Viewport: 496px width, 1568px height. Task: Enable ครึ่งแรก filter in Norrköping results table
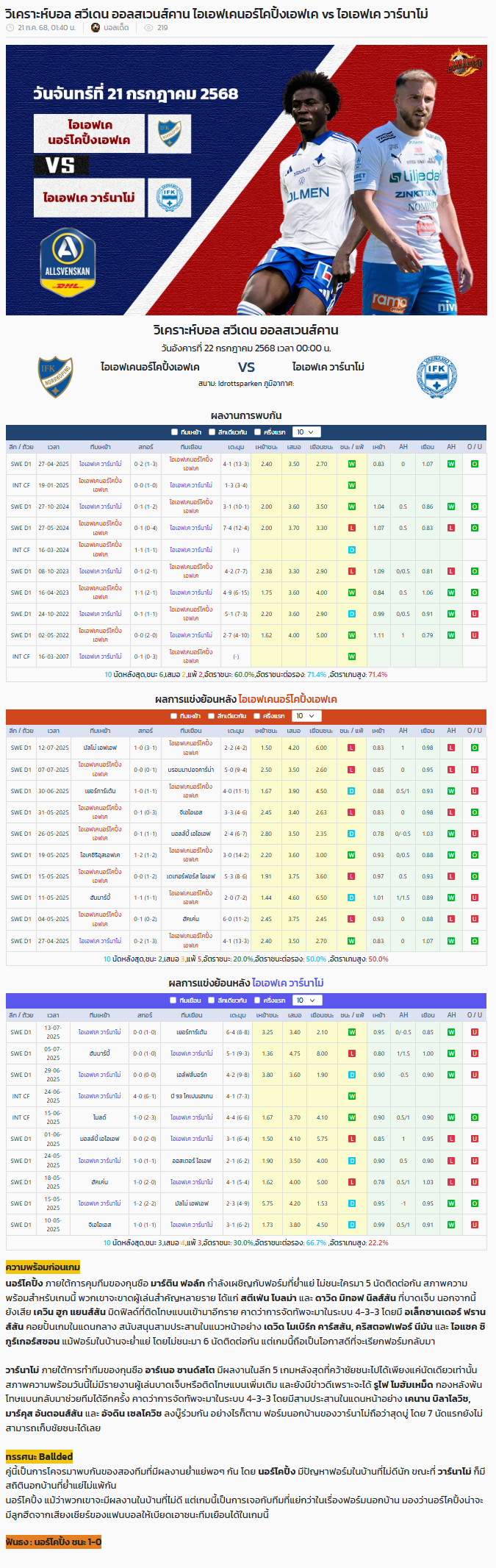click(258, 716)
